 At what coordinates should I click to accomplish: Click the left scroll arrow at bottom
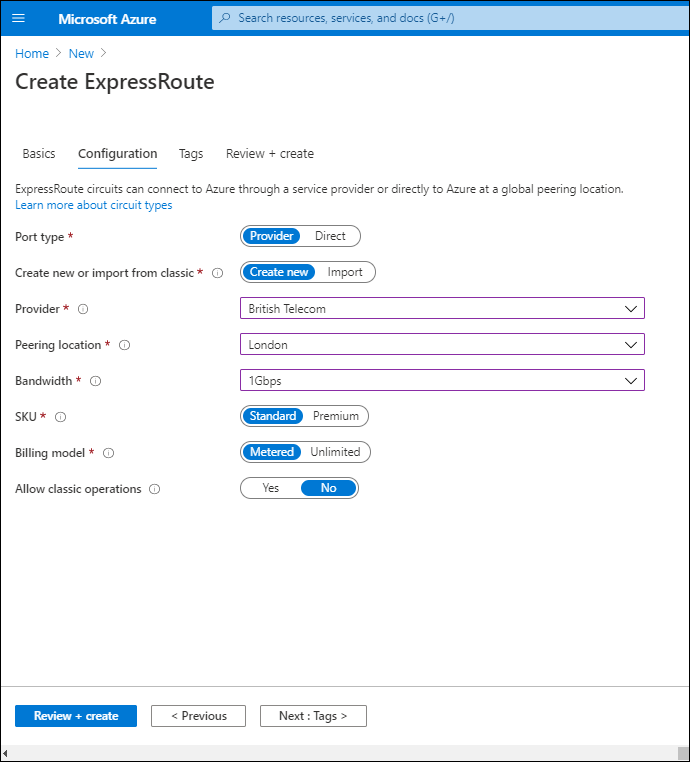tap(5, 753)
